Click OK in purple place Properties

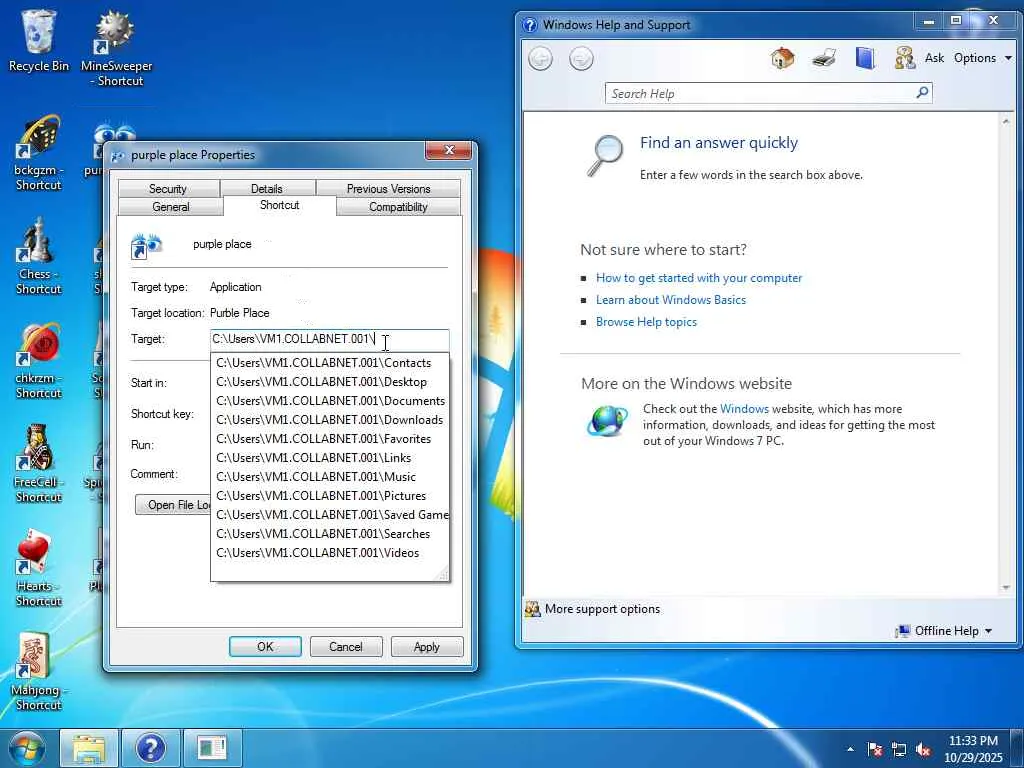[x=265, y=647]
